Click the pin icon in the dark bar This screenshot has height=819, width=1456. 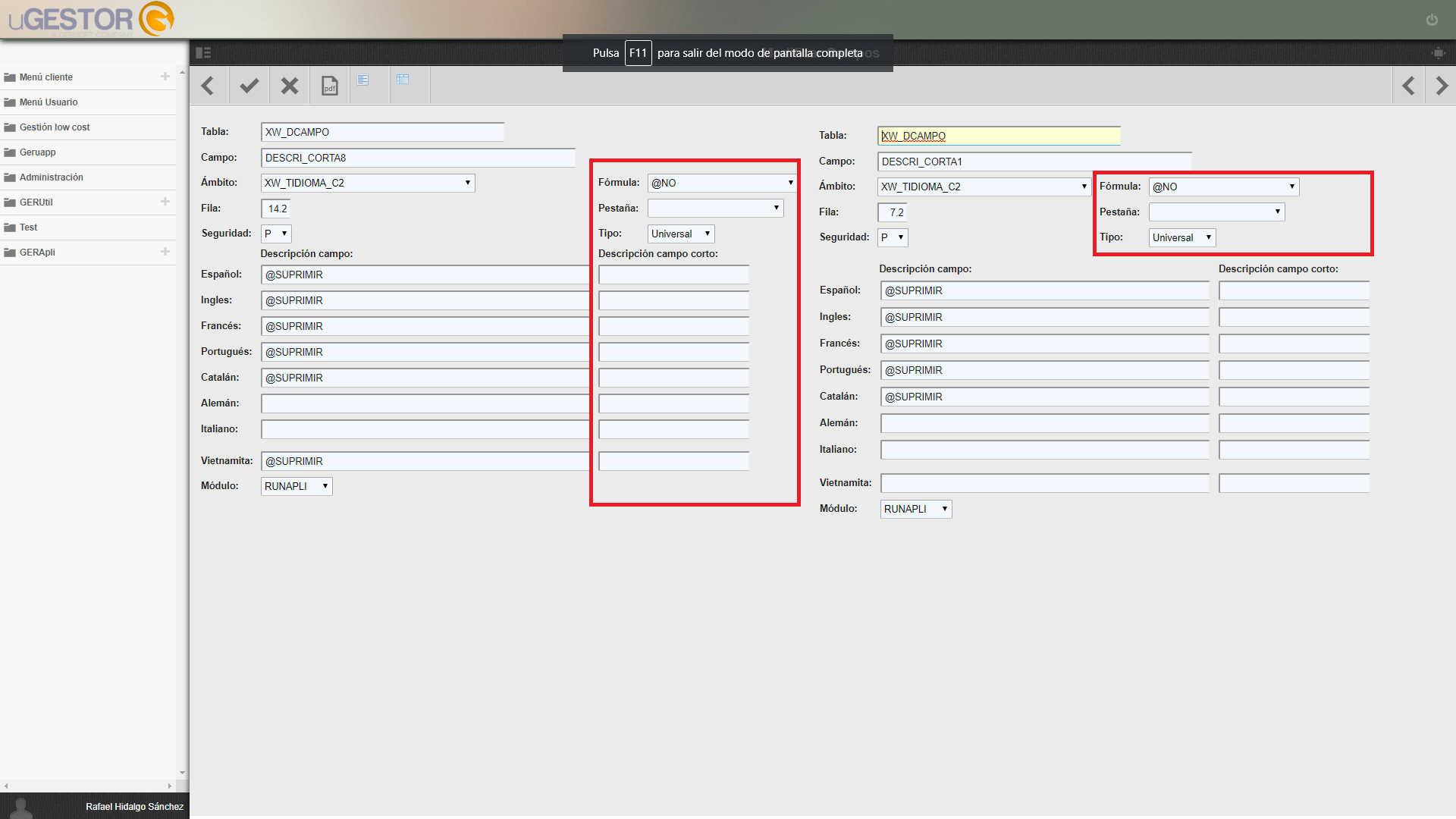(x=1438, y=53)
